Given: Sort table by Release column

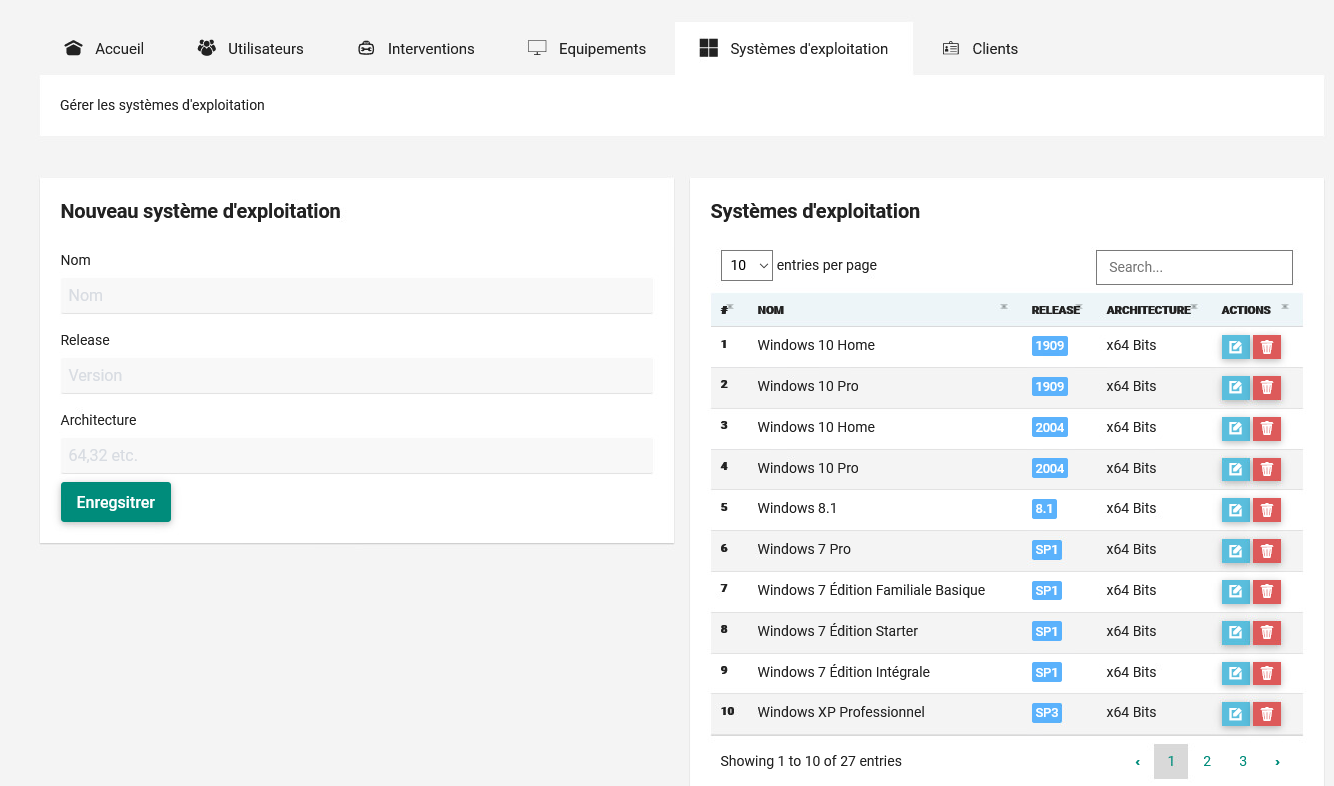Looking at the screenshot, I should (x=1056, y=310).
